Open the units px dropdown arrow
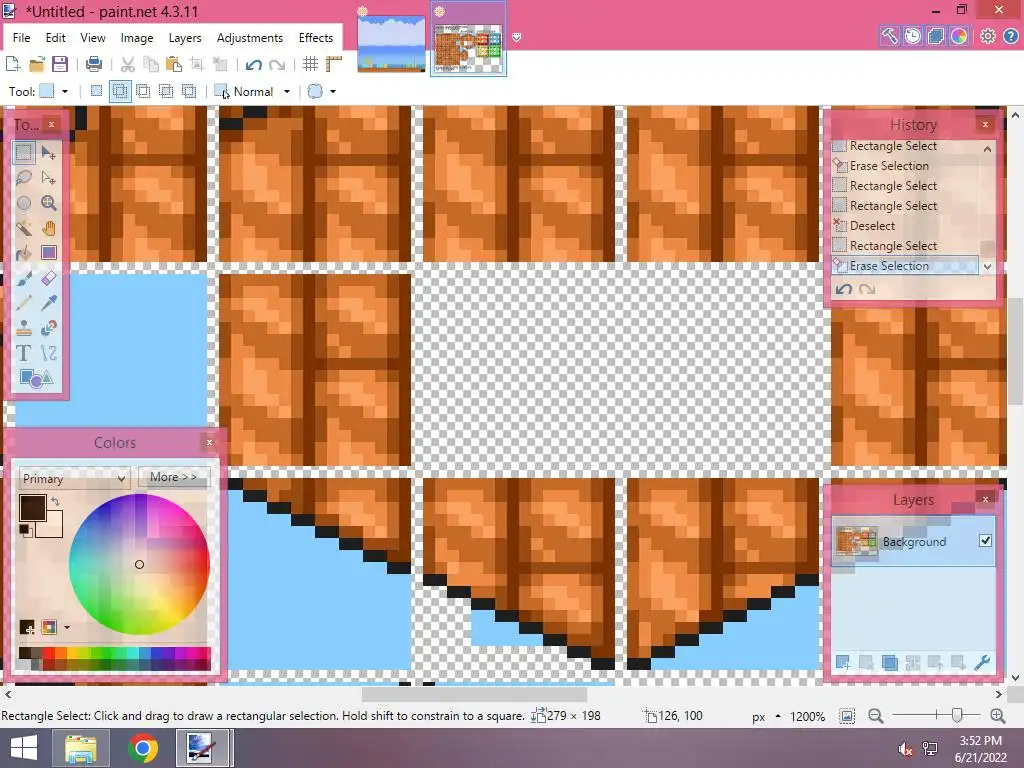This screenshot has height=768, width=1024. pos(778,716)
